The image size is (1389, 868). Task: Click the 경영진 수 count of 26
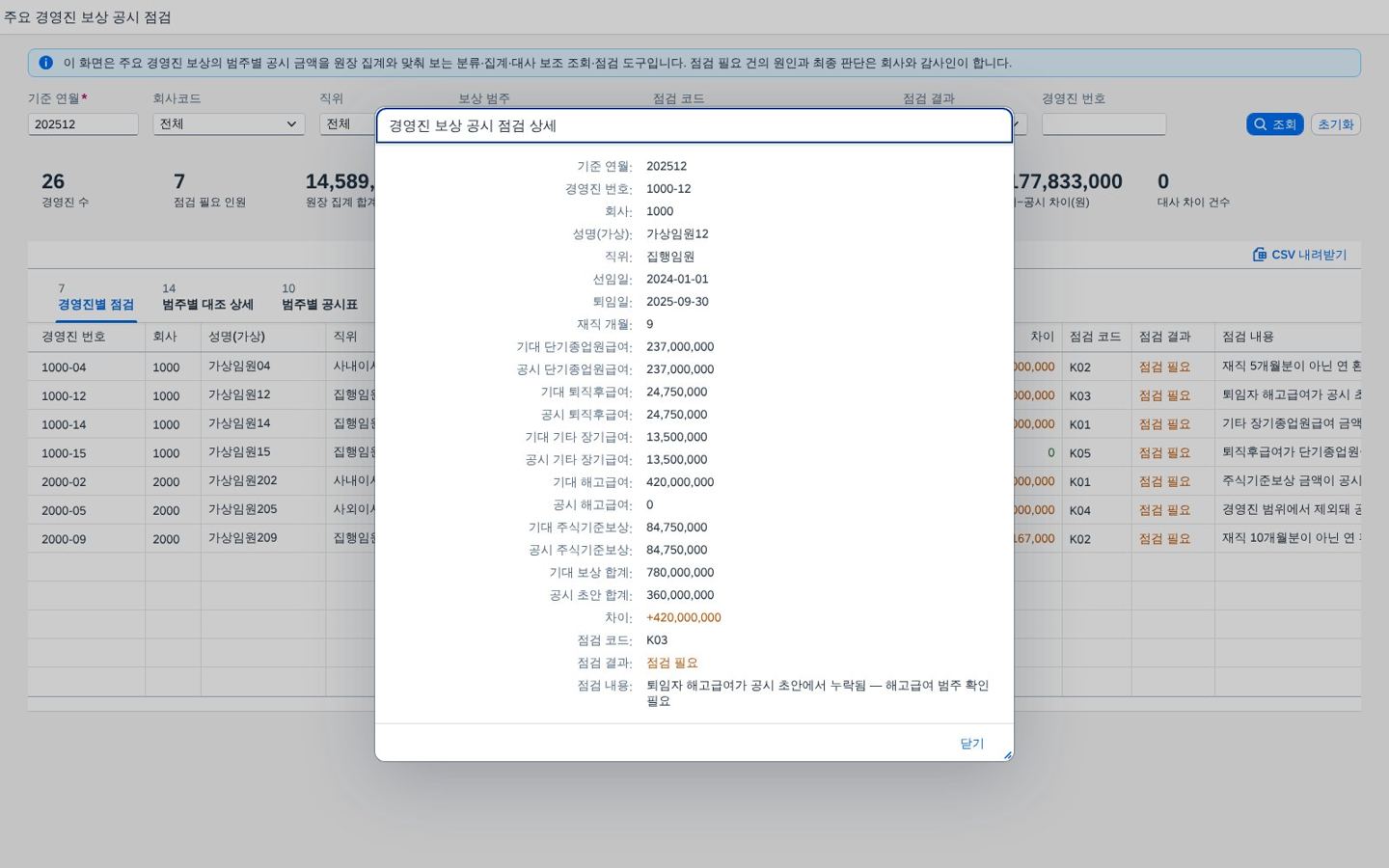[53, 181]
